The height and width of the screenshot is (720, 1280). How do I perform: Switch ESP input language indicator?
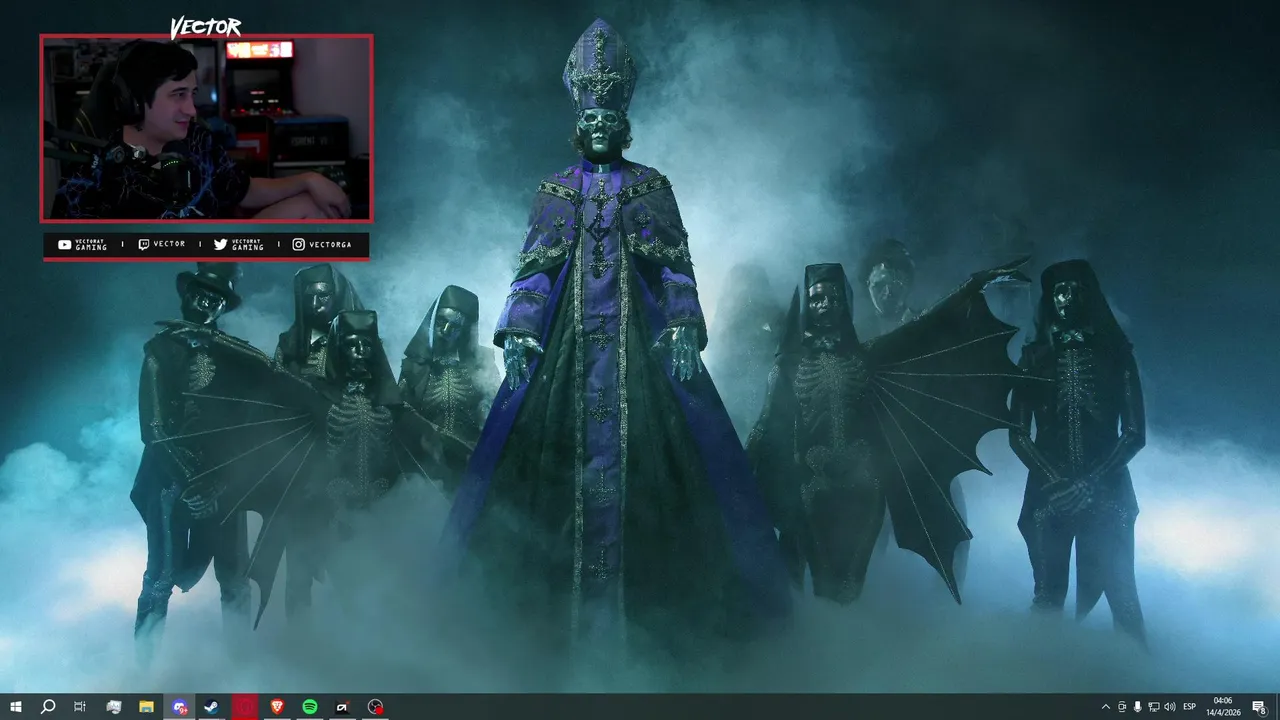pos(1190,707)
